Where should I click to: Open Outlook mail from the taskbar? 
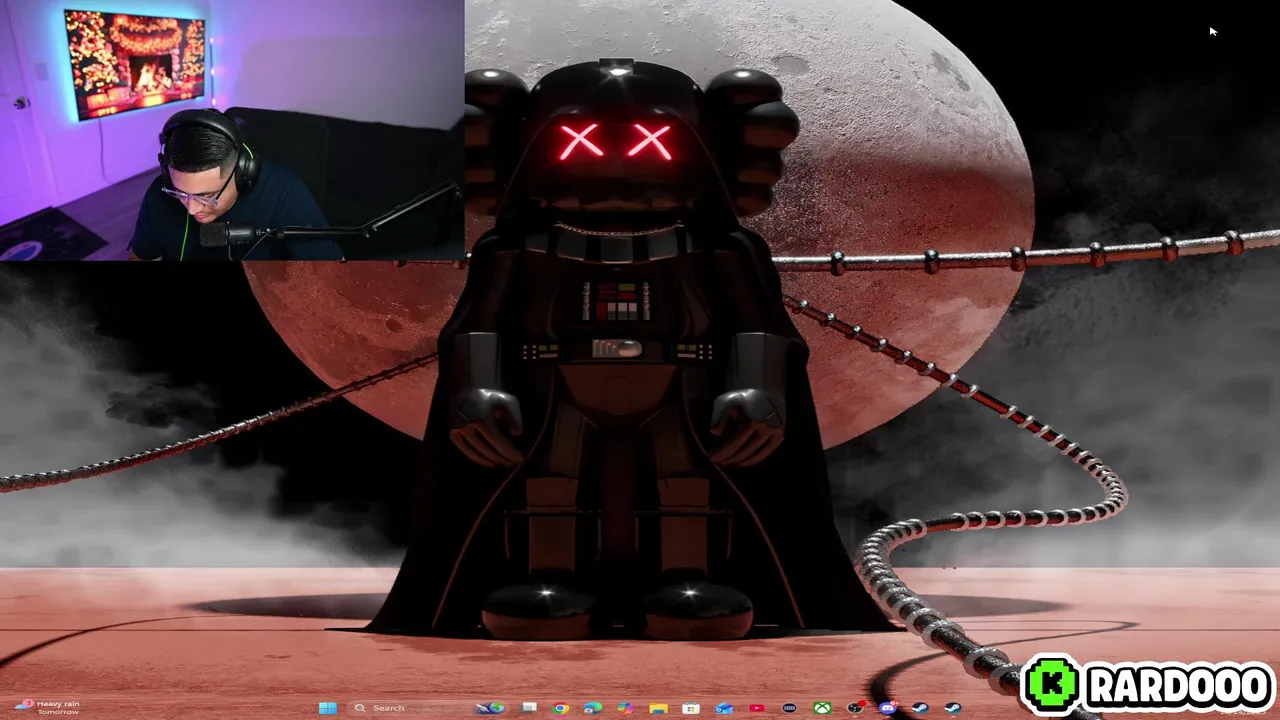[x=724, y=708]
